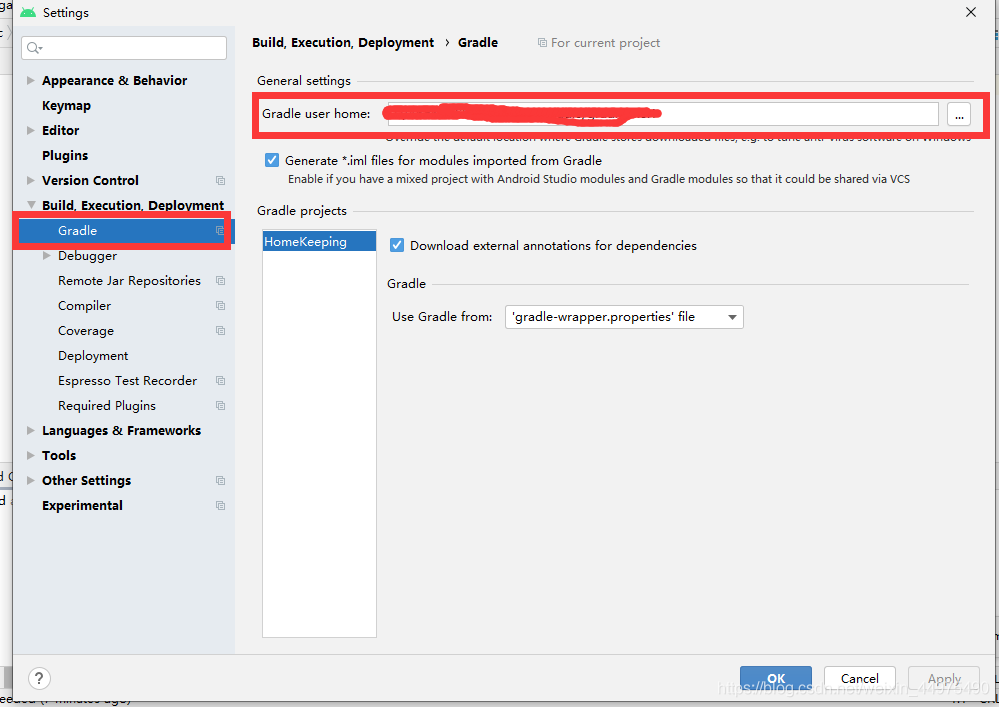
Task: Expand the Version Control section arrow
Action: click(x=31, y=181)
